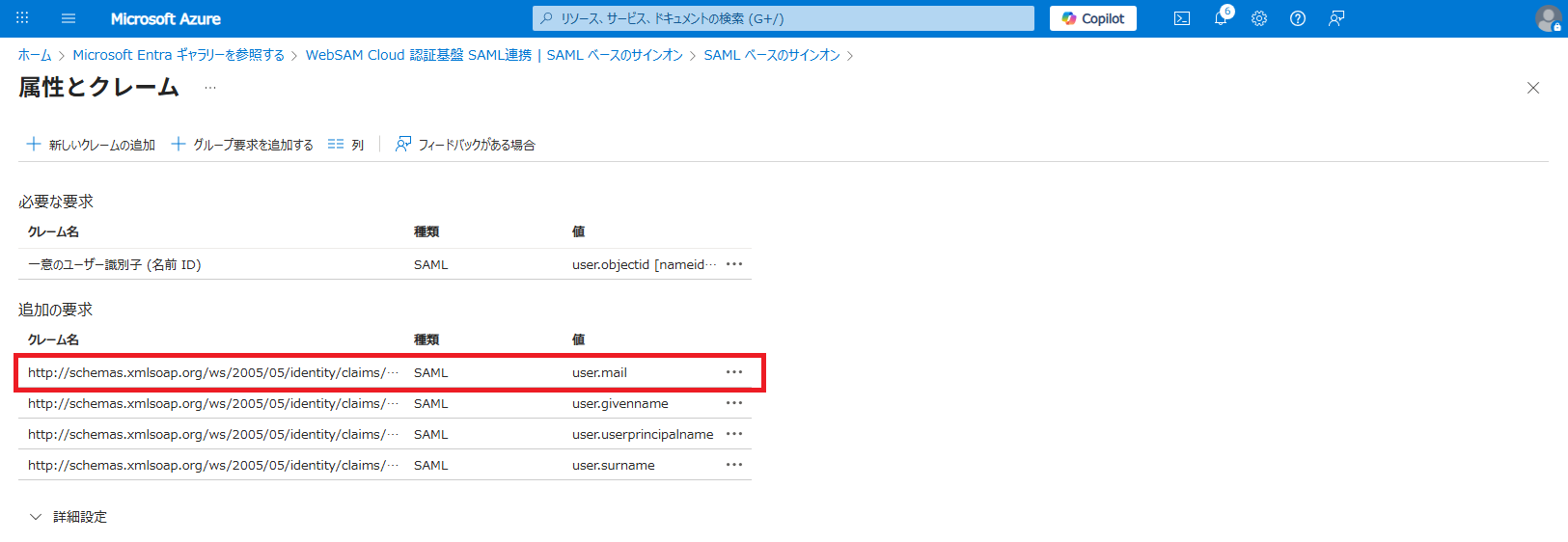Open the ellipsis menu for user.mail row
Viewport: 1568px width, 542px height.
(734, 372)
